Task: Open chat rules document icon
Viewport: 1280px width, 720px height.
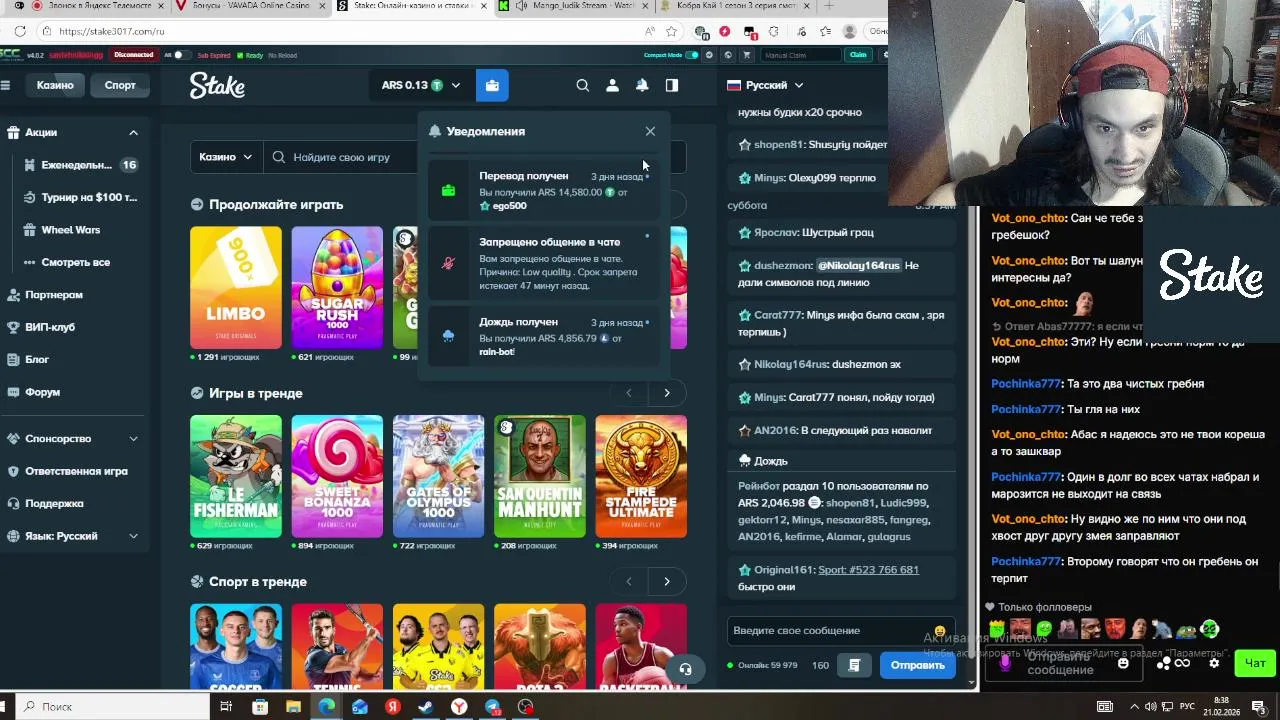Action: coord(854,665)
